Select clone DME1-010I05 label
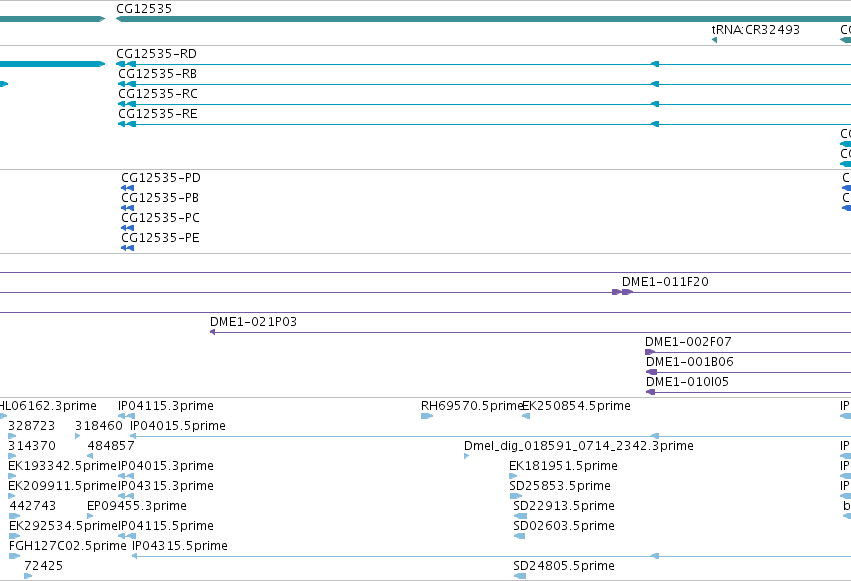This screenshot has height=581, width=851. (x=687, y=382)
